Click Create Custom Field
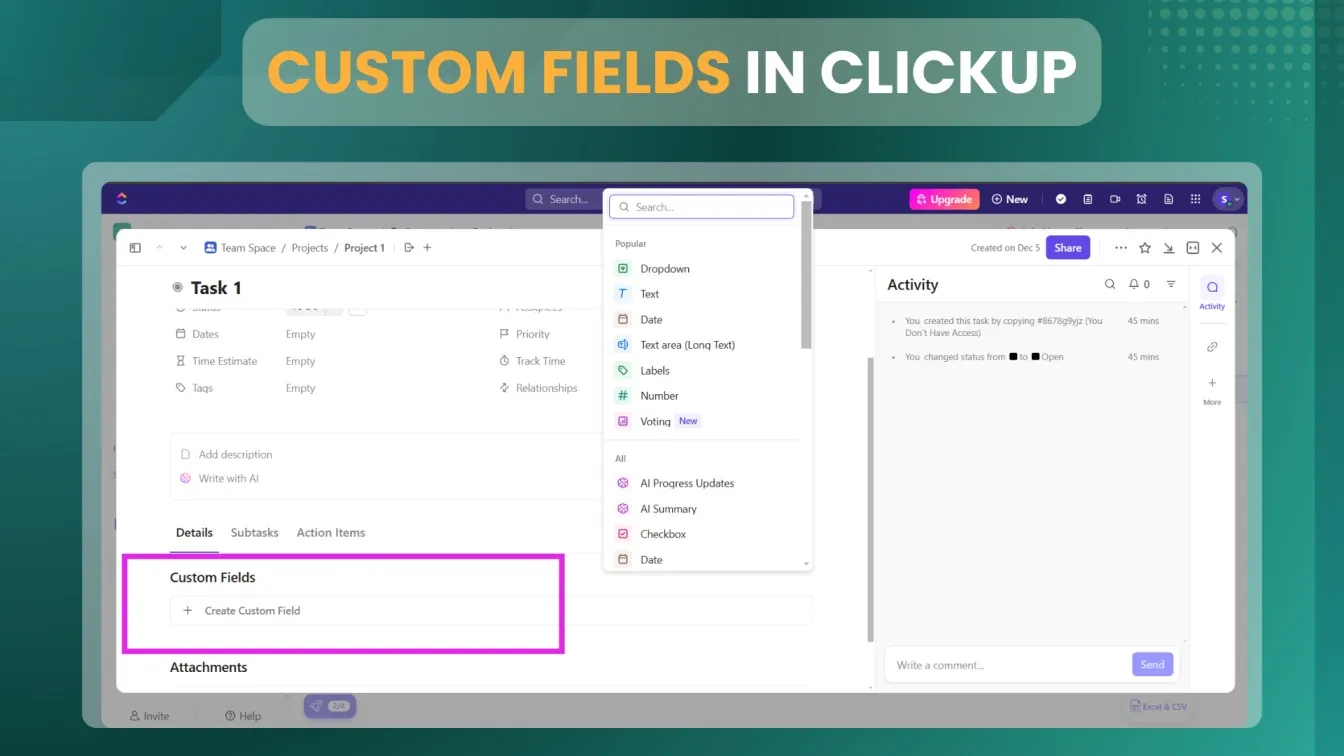 coord(491,610)
